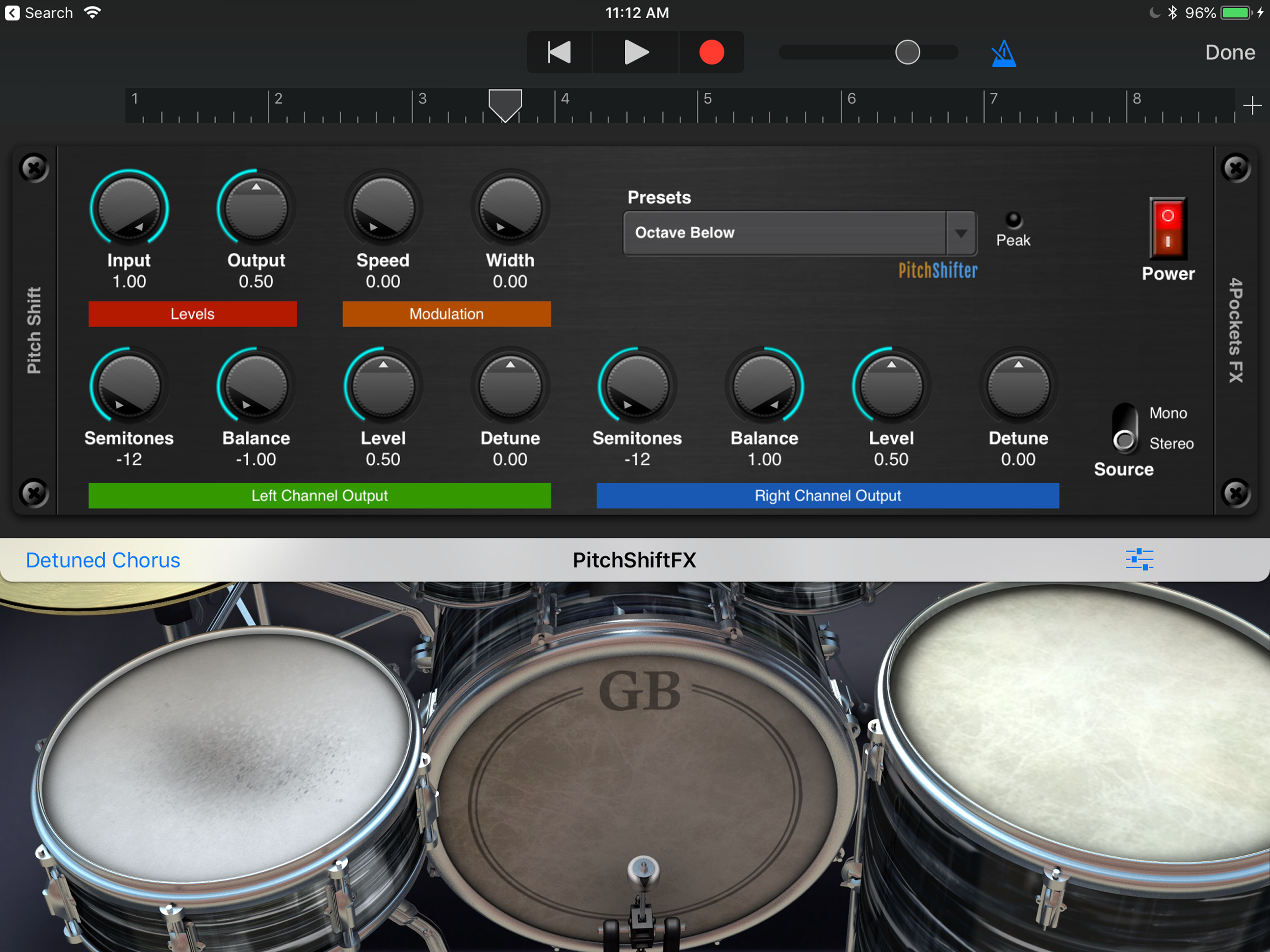This screenshot has height=952, width=1270.
Task: Tap Search to return to previous app
Action: 39,13
